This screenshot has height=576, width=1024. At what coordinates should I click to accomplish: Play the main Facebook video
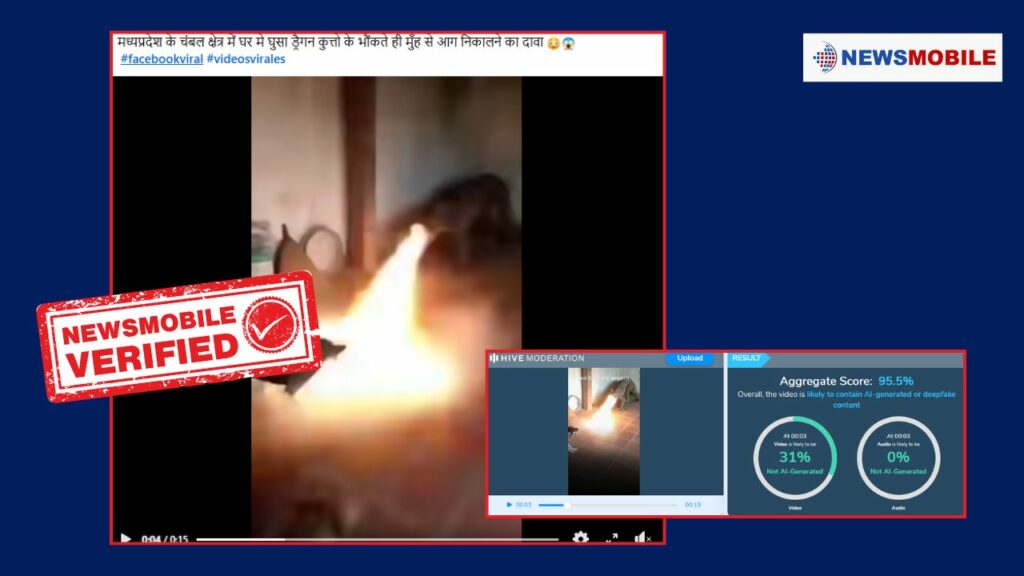point(126,538)
